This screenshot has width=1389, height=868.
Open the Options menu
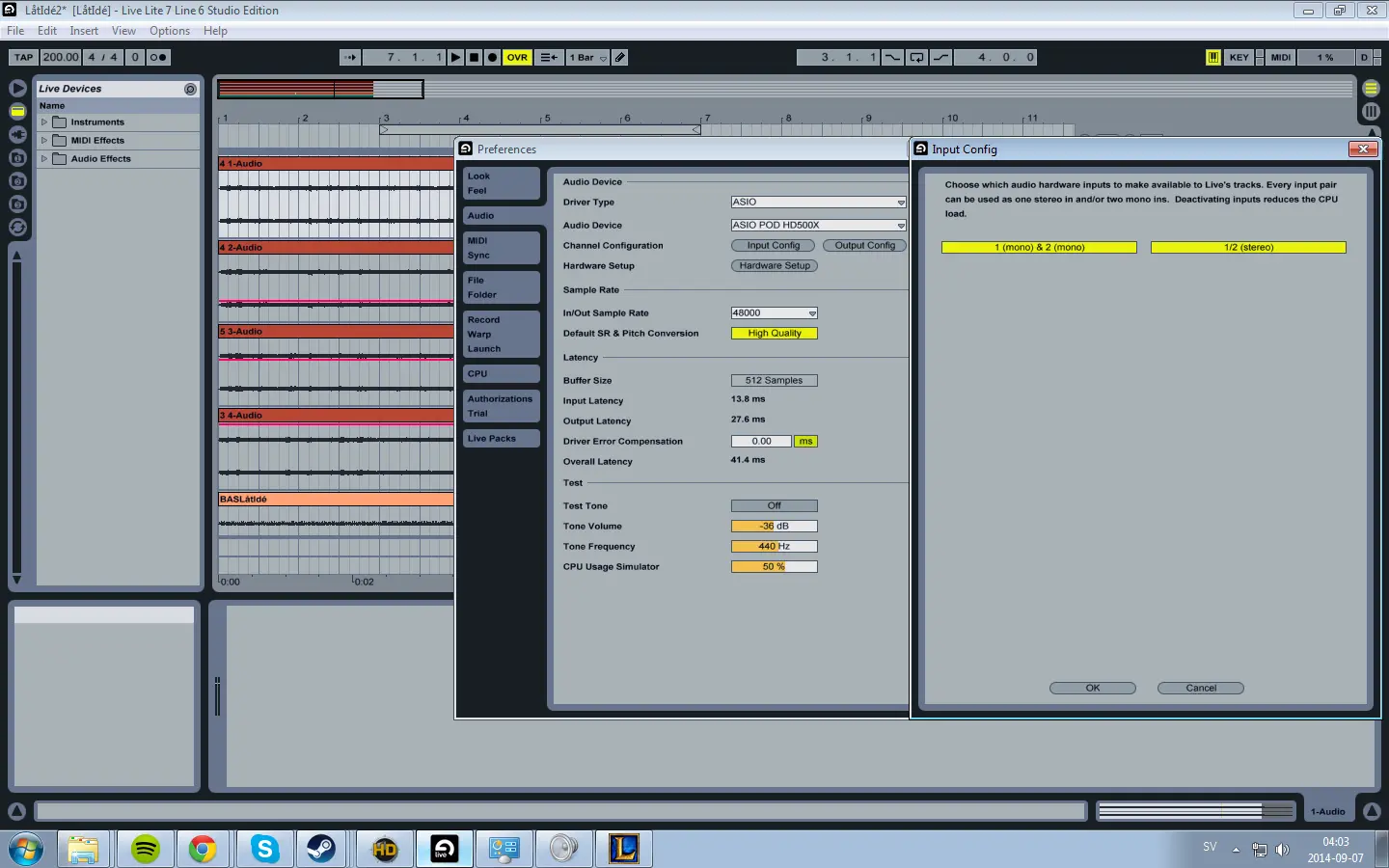pos(170,31)
